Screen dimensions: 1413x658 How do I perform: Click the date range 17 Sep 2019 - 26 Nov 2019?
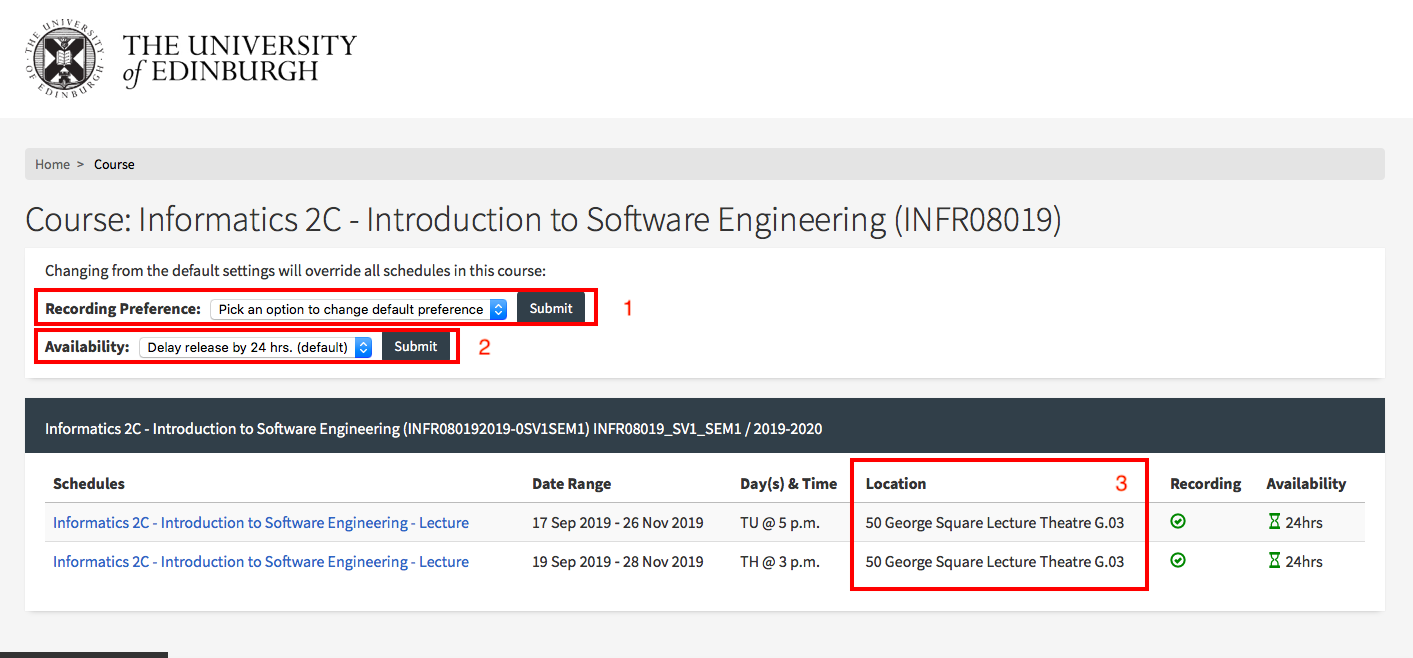(617, 523)
